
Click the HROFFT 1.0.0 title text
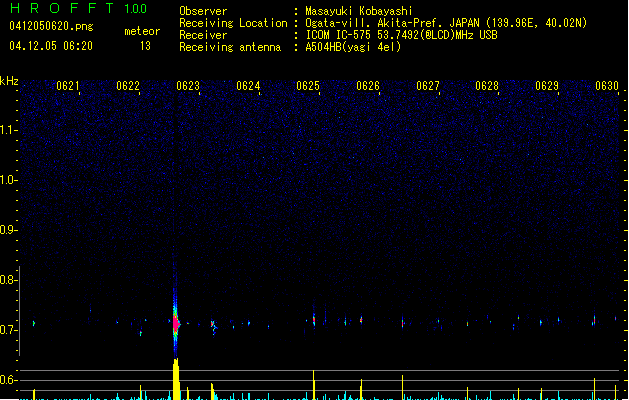pyautogui.click(x=79, y=8)
